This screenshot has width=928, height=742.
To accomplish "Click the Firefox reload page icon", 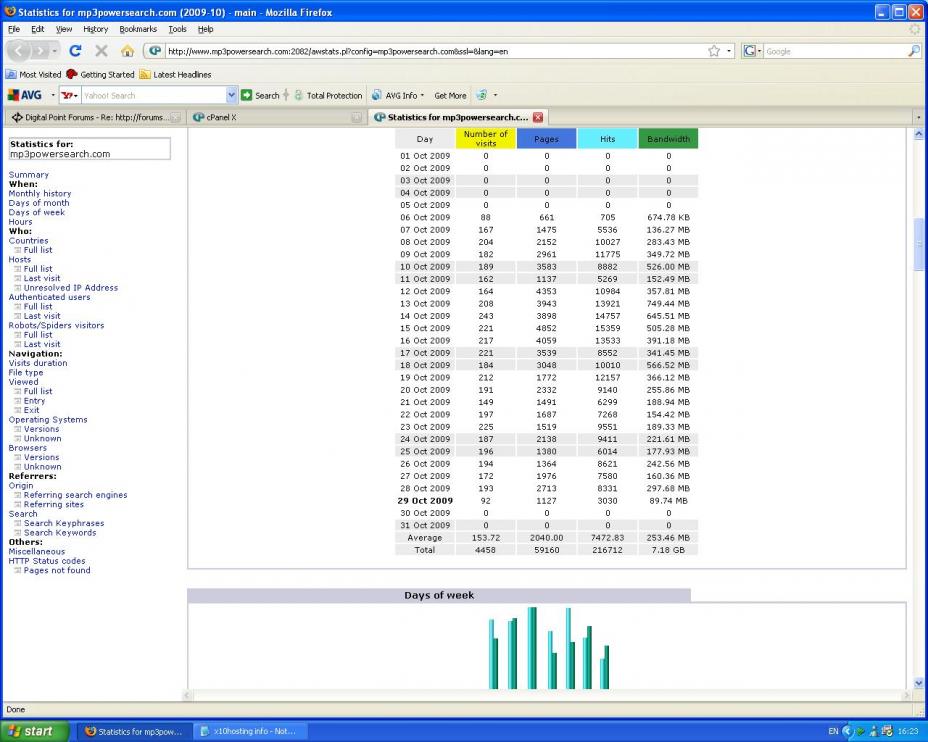I will (75, 51).
